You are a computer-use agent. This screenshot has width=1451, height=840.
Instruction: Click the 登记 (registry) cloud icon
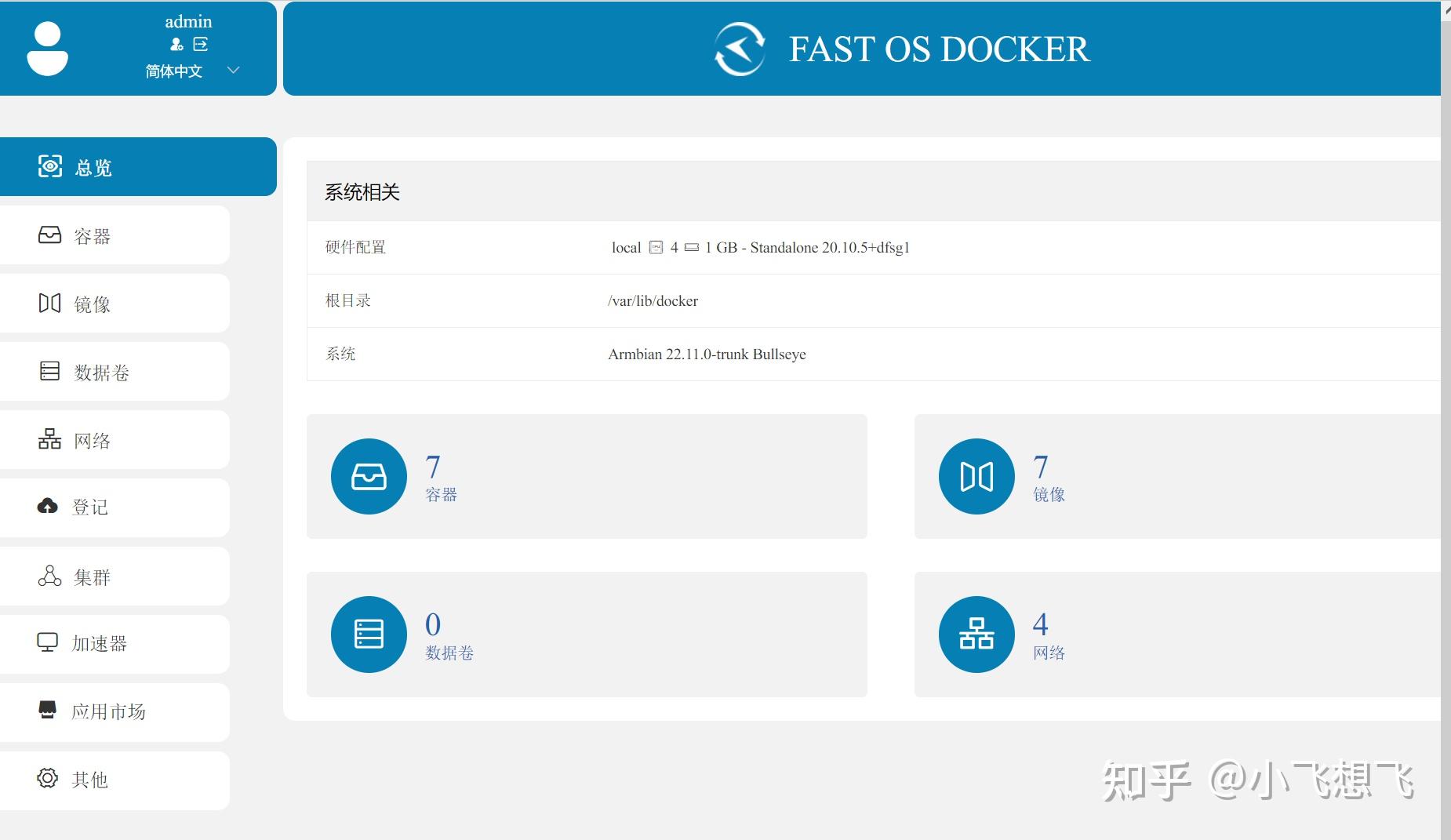pyautogui.click(x=49, y=507)
